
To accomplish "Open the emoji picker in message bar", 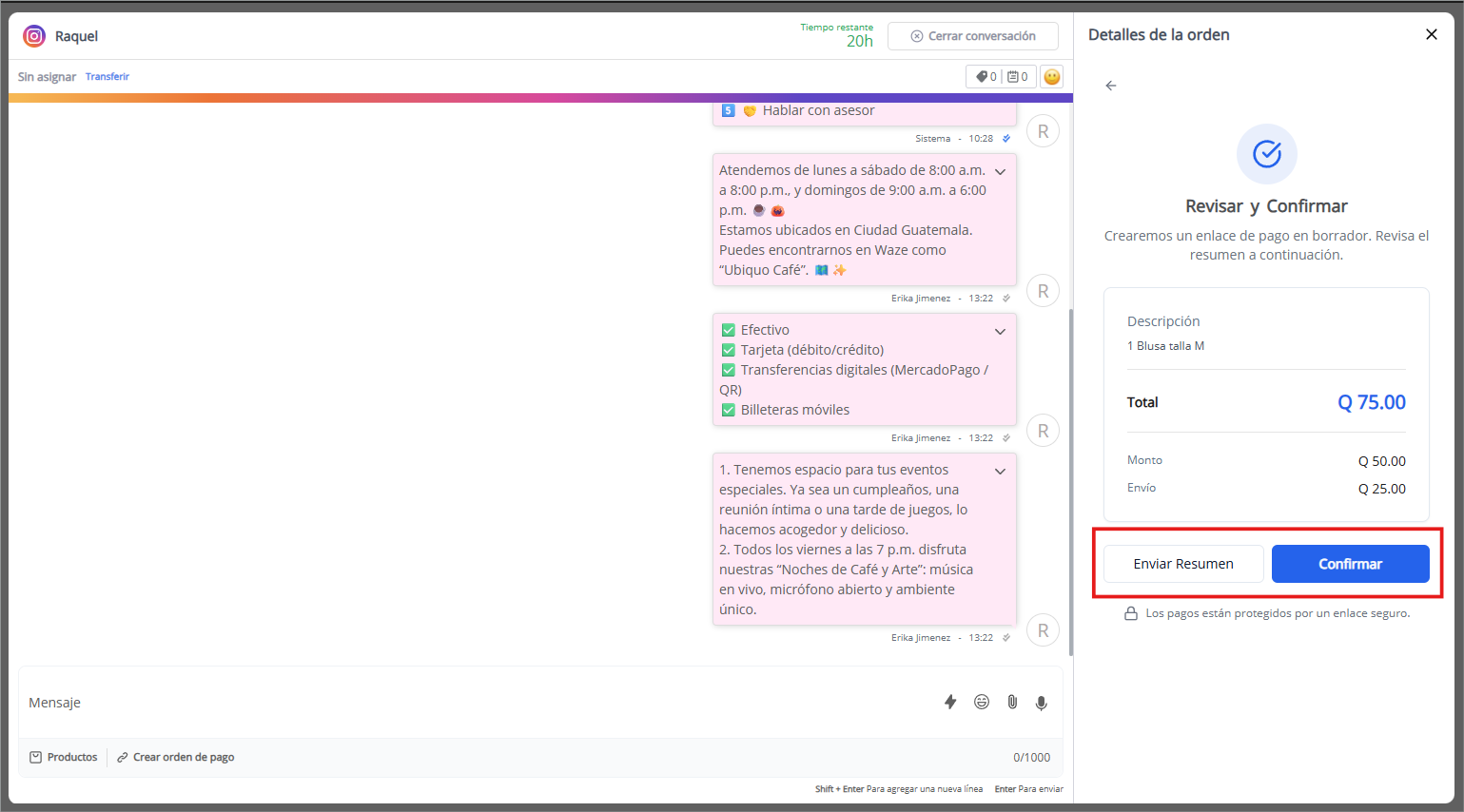I will 982,702.
